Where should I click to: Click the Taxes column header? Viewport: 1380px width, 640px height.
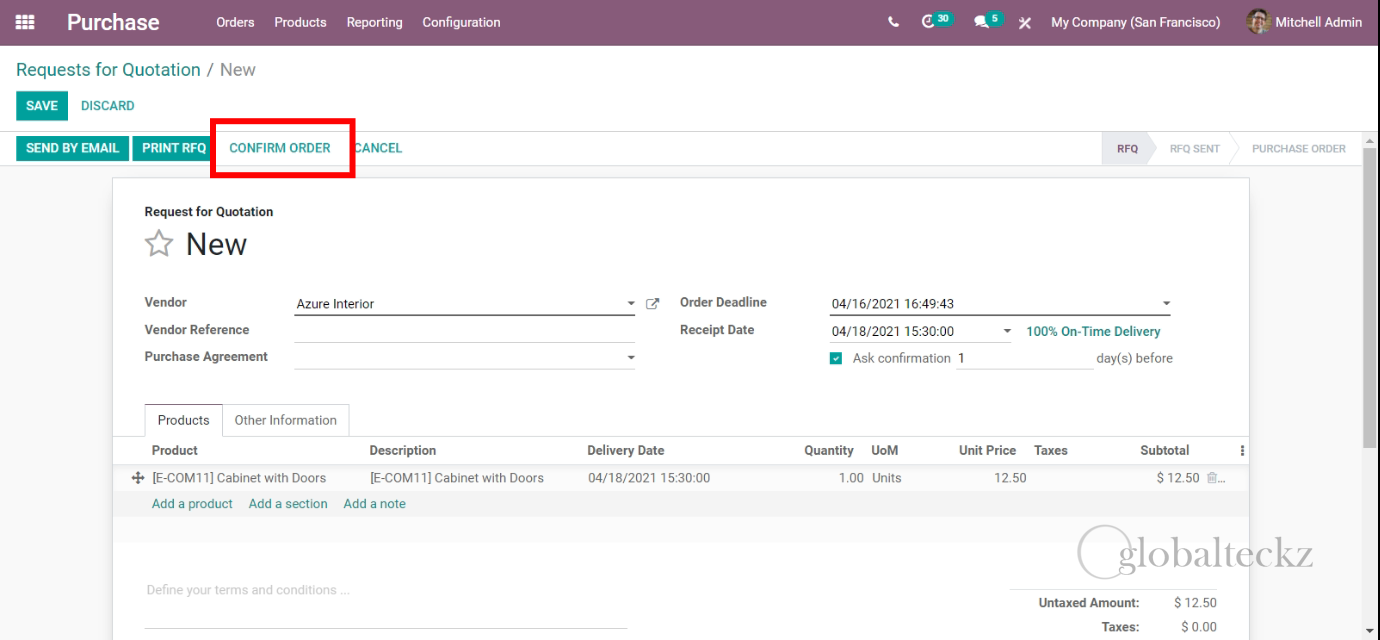pyautogui.click(x=1051, y=451)
